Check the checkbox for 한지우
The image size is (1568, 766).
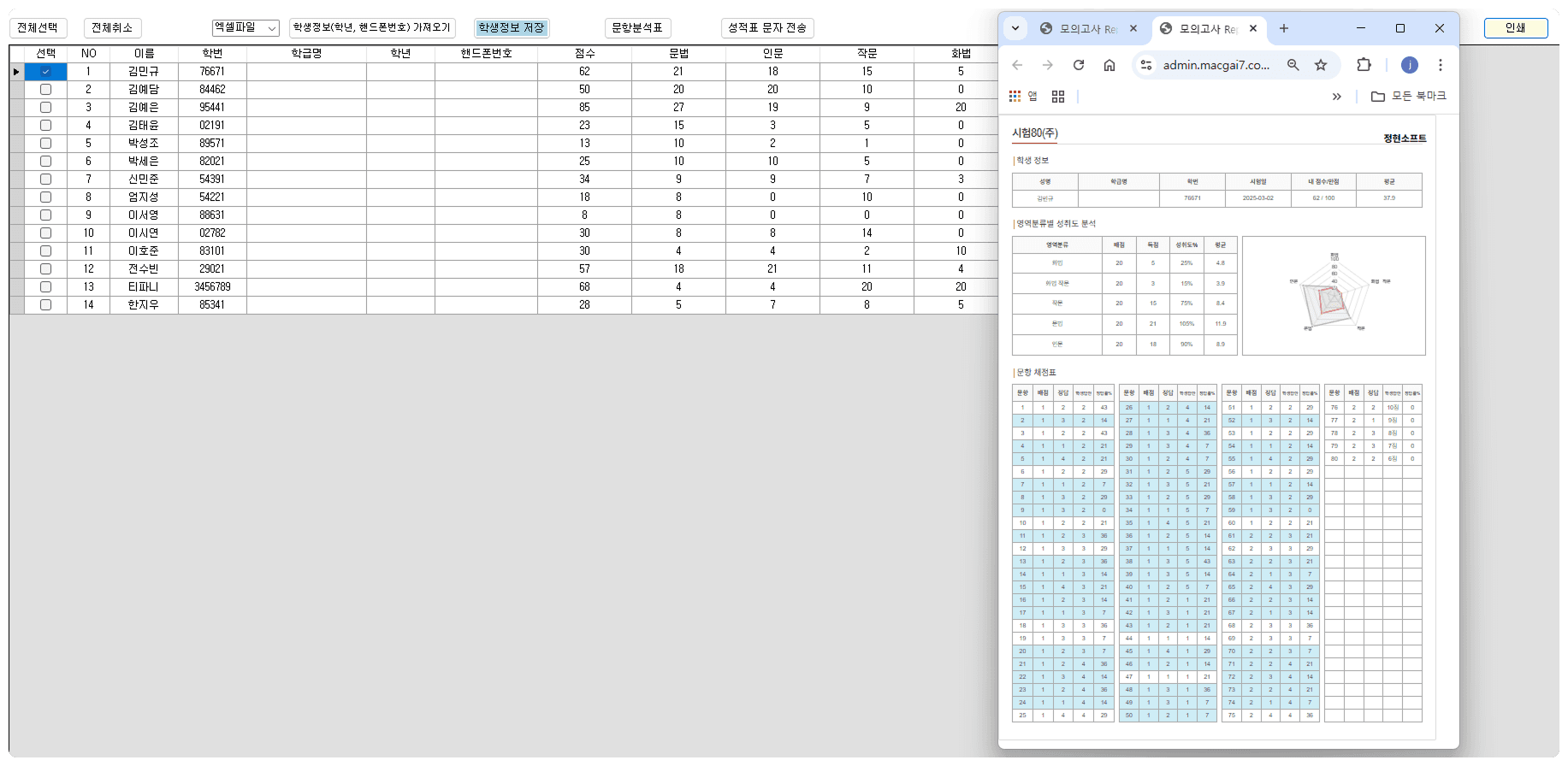click(x=45, y=305)
